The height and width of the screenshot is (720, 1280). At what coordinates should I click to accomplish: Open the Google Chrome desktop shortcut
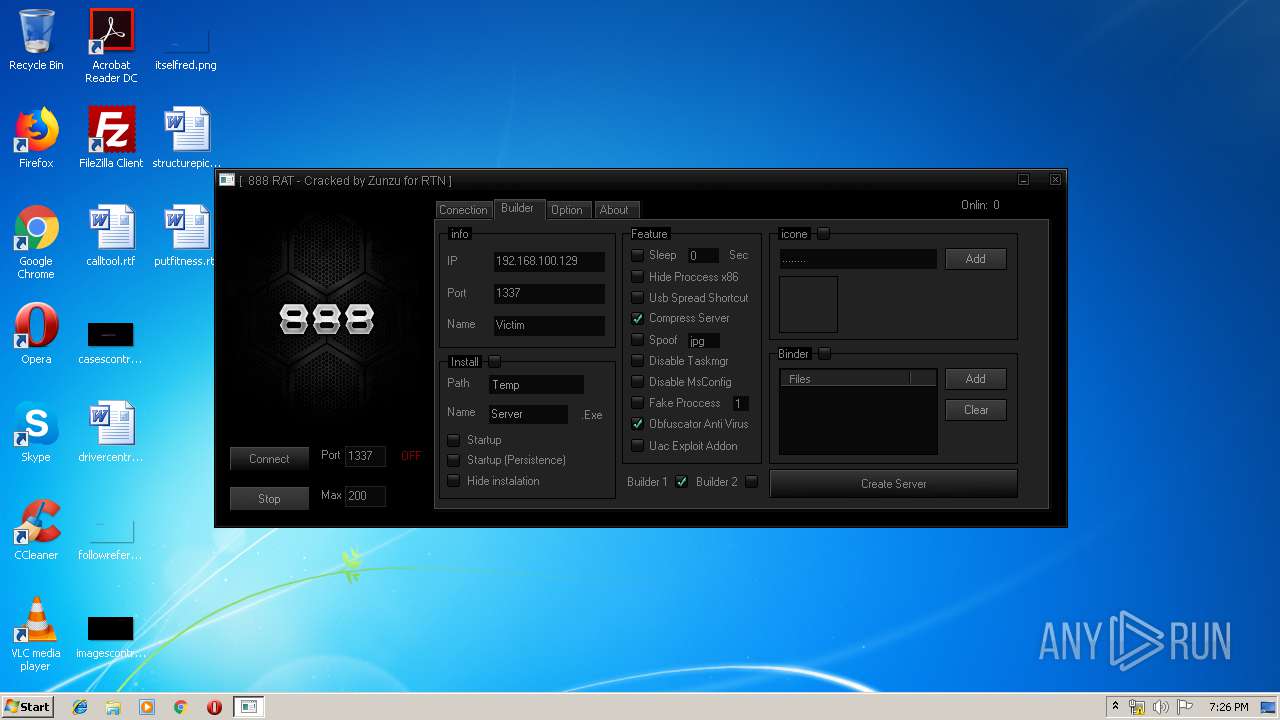point(36,242)
